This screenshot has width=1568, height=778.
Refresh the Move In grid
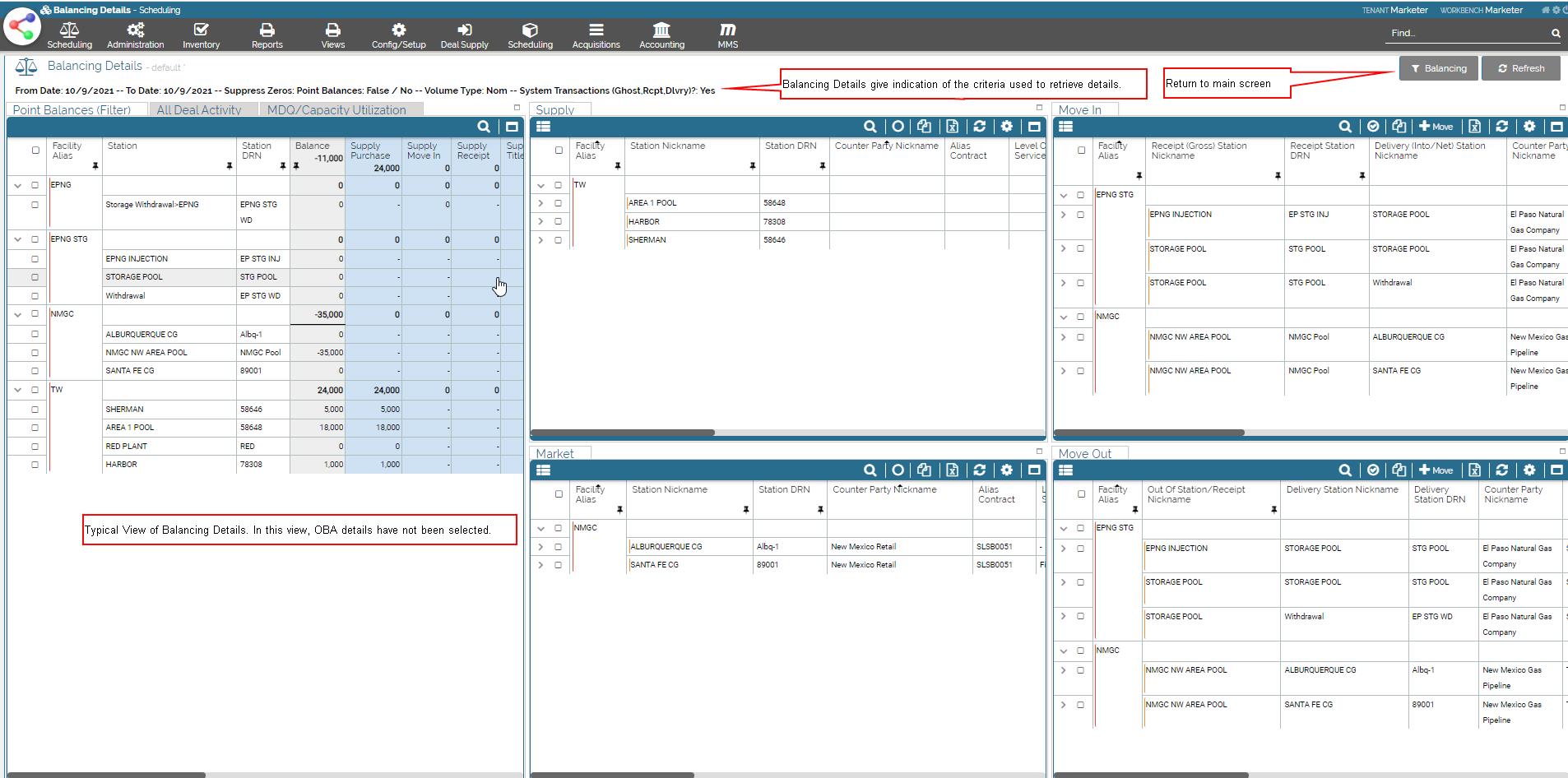[x=1501, y=127]
